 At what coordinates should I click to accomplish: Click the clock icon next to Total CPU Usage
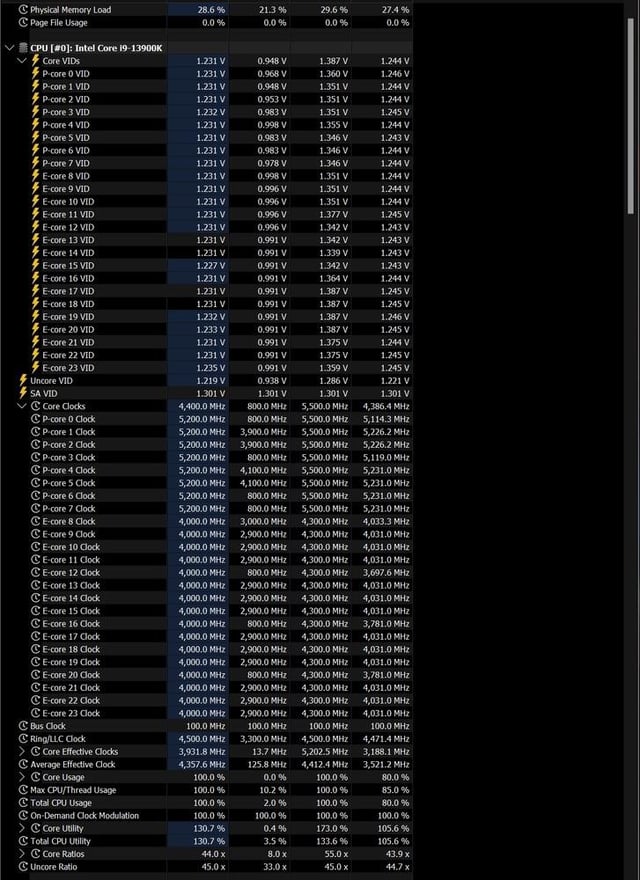point(23,803)
